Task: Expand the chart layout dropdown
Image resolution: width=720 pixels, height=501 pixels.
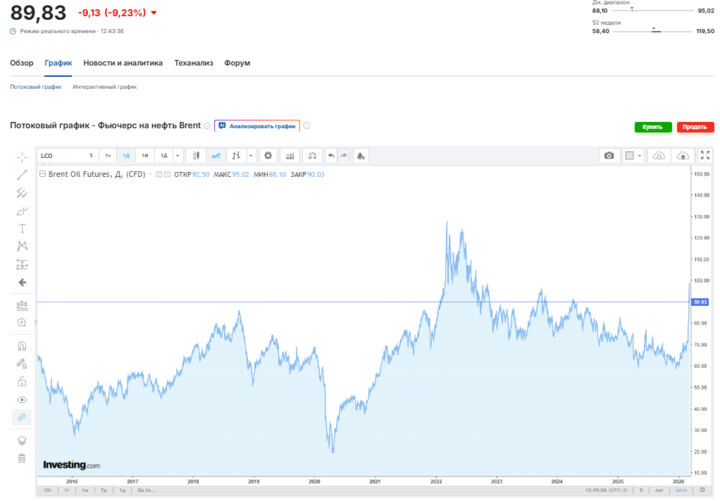Action: click(x=642, y=156)
